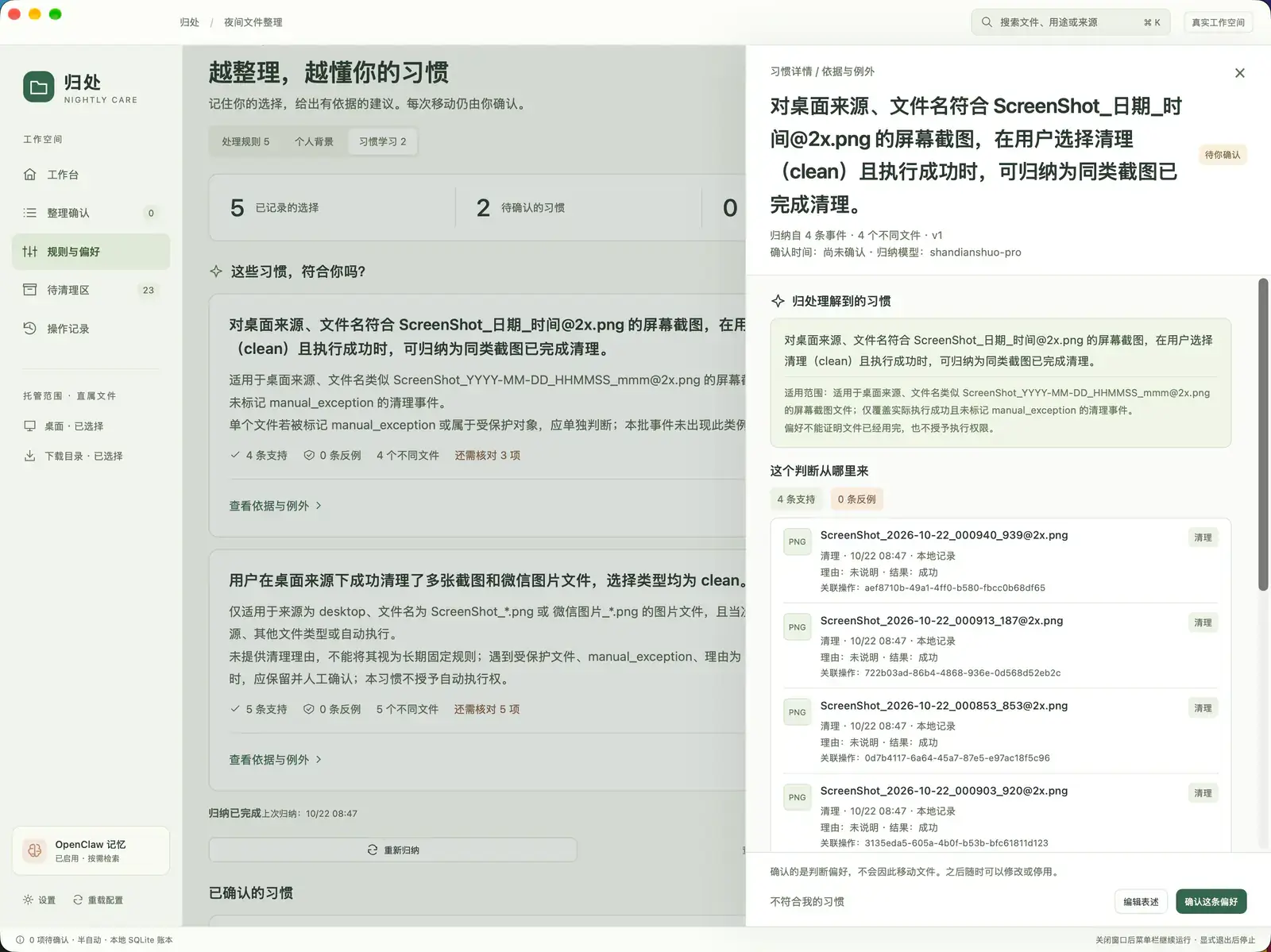Click the OpenClaw 记忆 brain icon
This screenshot has height=952, width=1271.
point(35,850)
